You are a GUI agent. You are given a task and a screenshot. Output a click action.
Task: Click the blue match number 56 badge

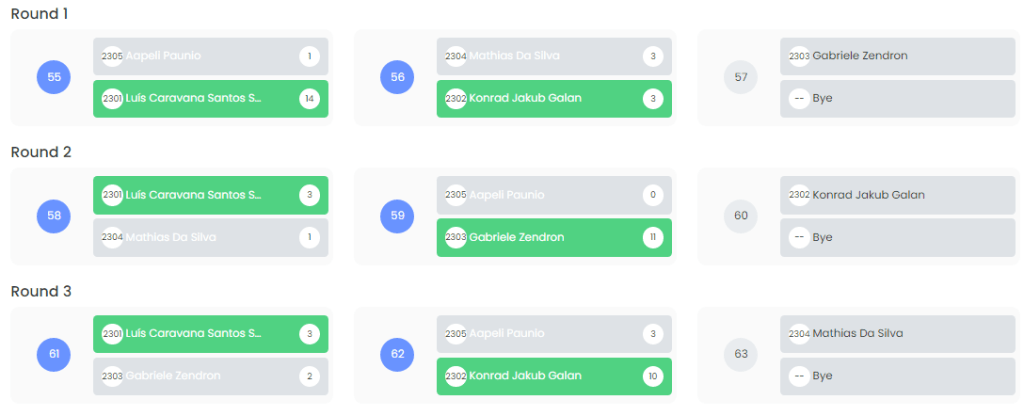click(398, 77)
